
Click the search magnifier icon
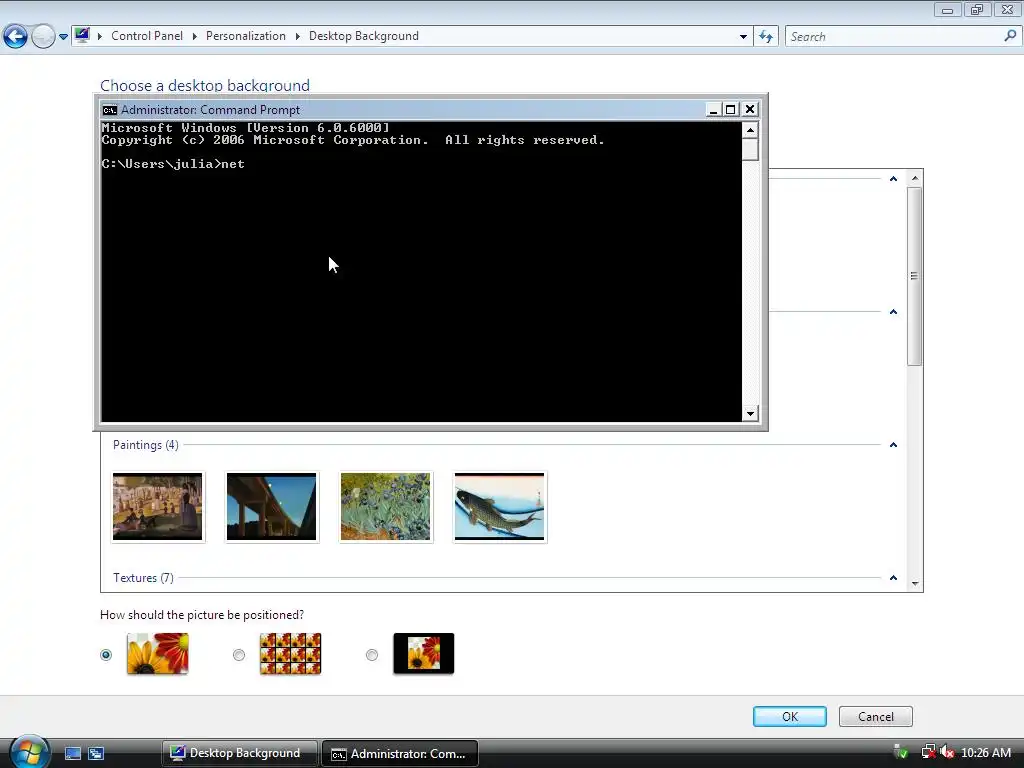pyautogui.click(x=1010, y=36)
